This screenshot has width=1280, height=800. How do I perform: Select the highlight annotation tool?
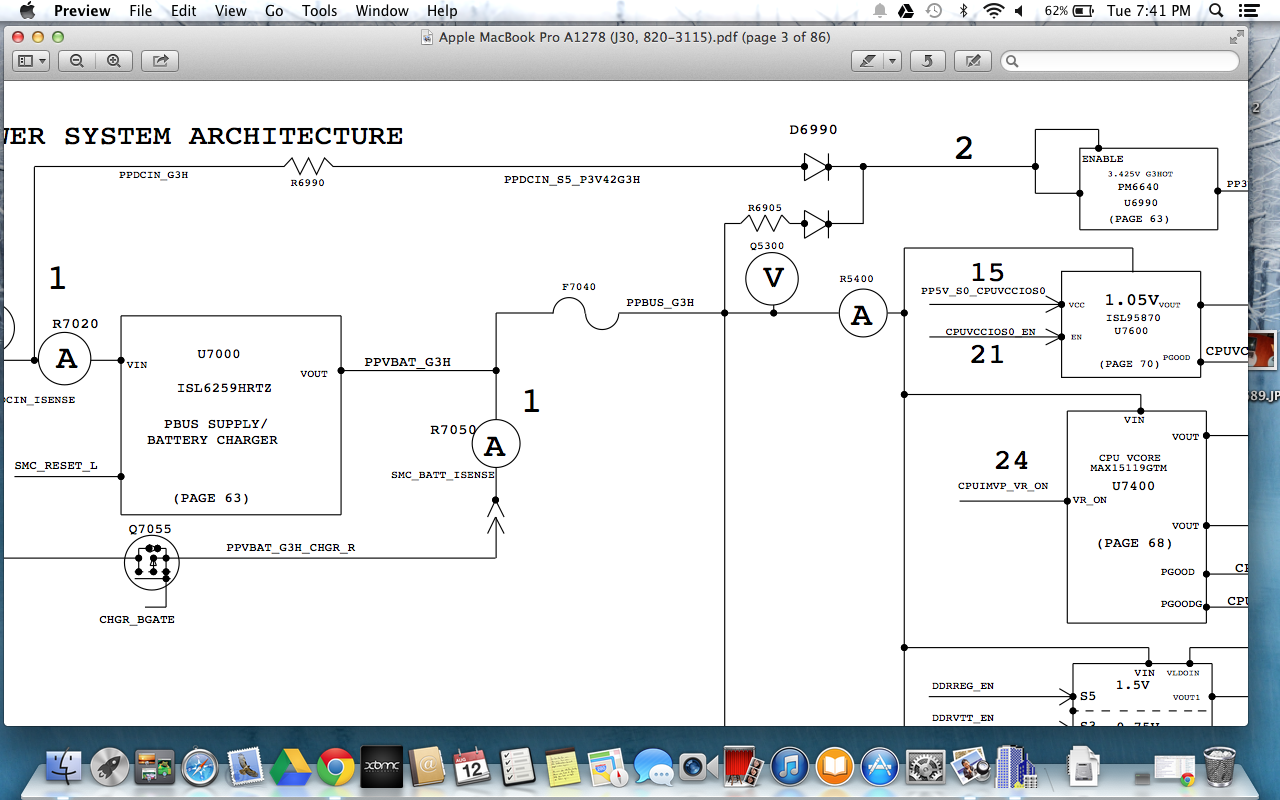[x=866, y=61]
